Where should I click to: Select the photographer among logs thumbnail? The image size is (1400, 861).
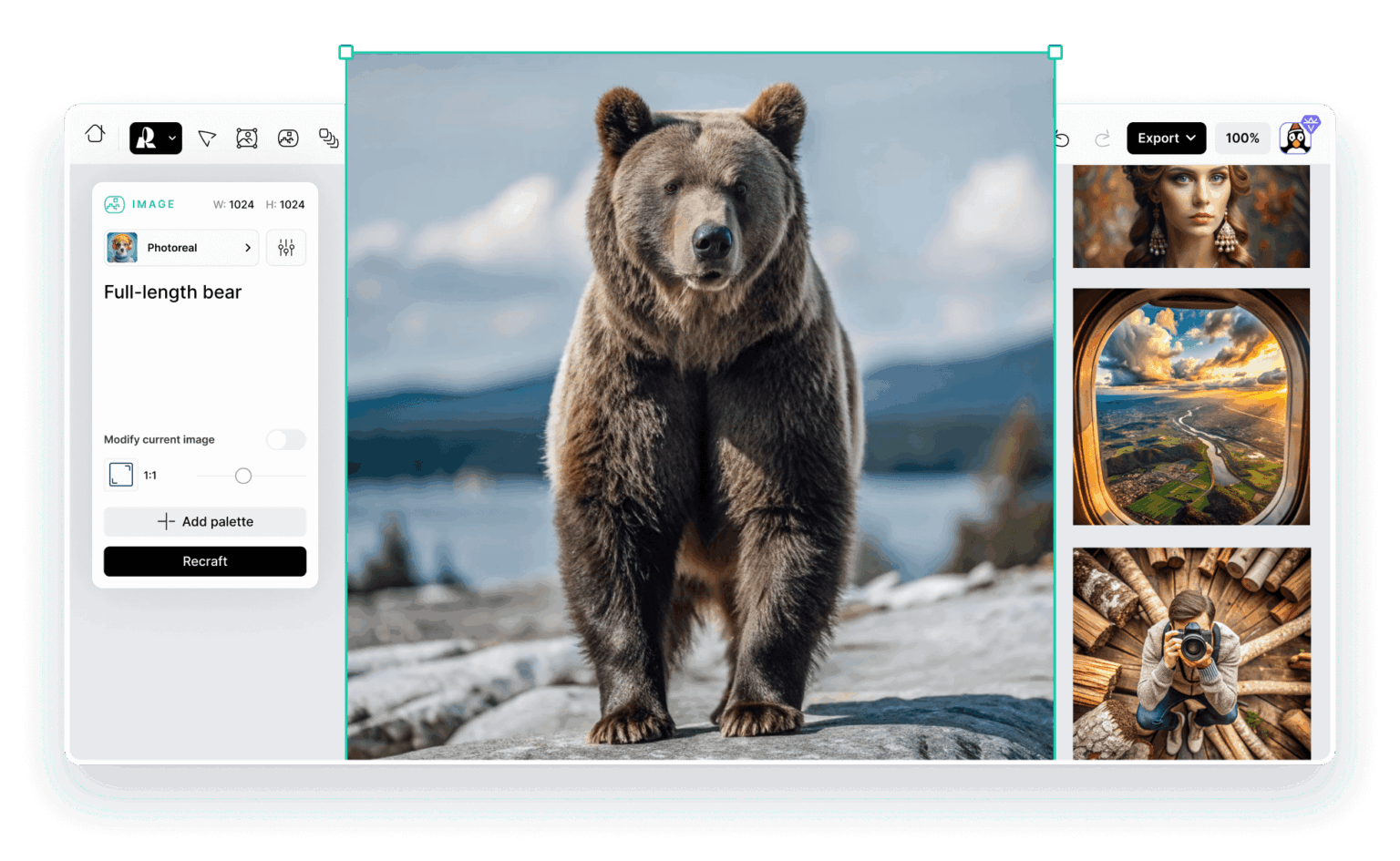(1191, 653)
